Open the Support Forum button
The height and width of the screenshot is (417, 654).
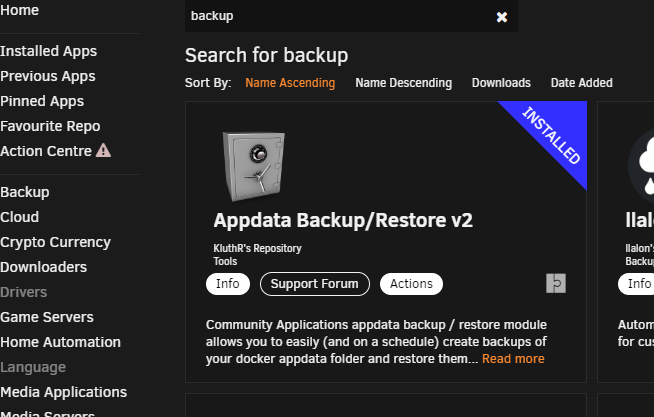click(314, 284)
